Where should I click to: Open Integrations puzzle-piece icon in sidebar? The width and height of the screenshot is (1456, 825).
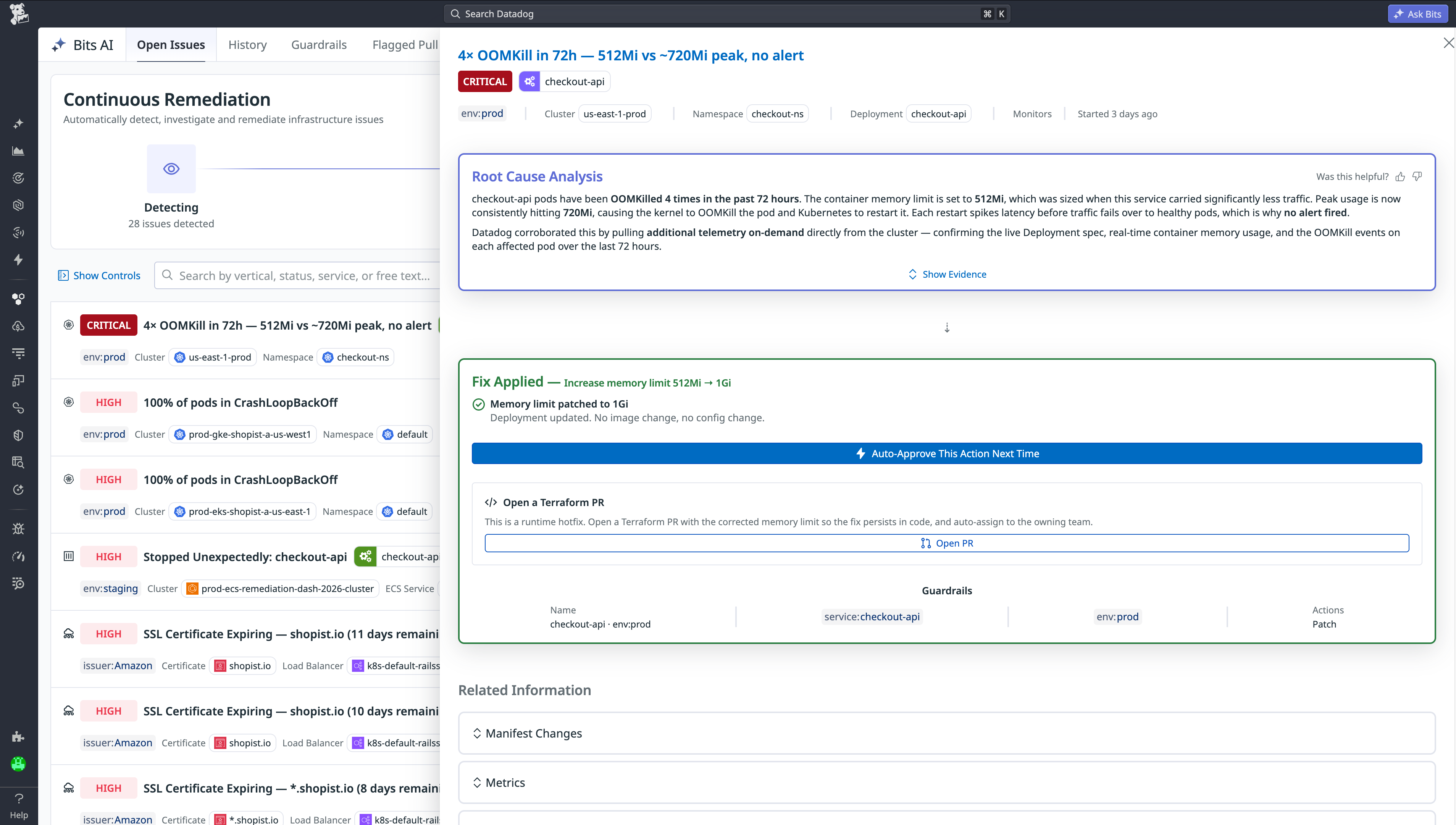click(x=18, y=737)
